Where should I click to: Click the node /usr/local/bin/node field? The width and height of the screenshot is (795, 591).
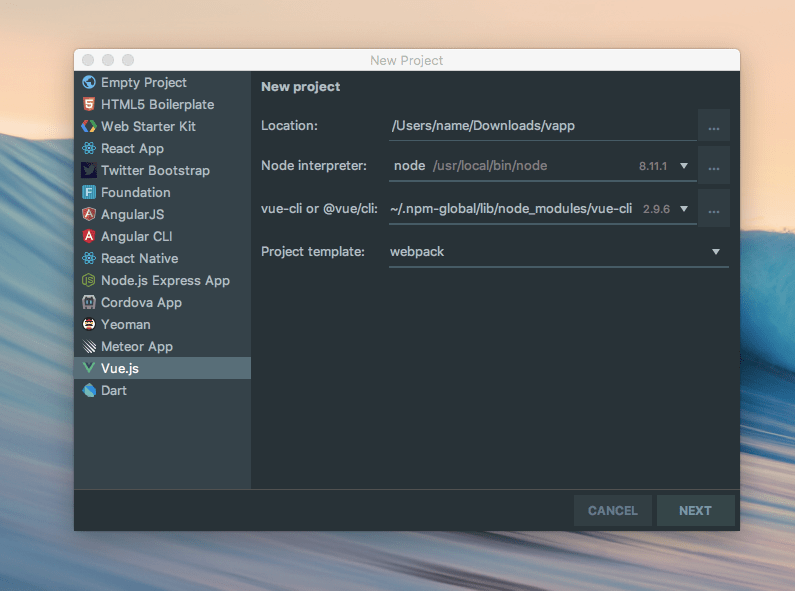543,166
